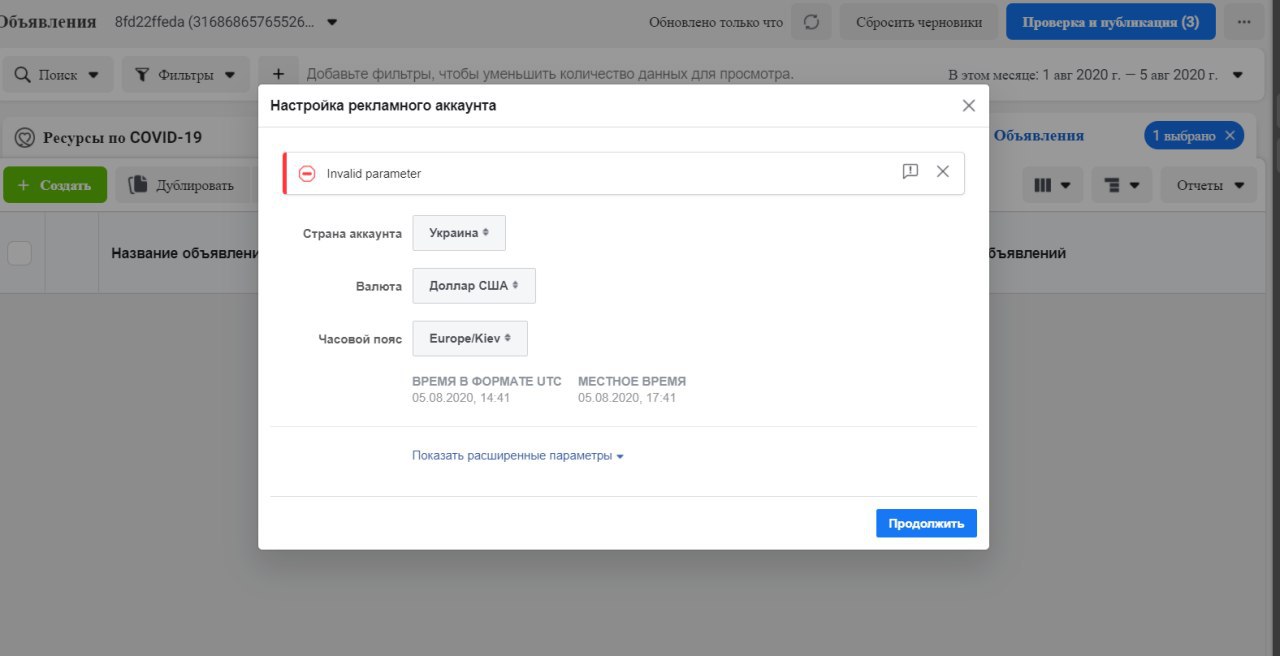Dismiss the Invalid parameter error banner

point(942,172)
